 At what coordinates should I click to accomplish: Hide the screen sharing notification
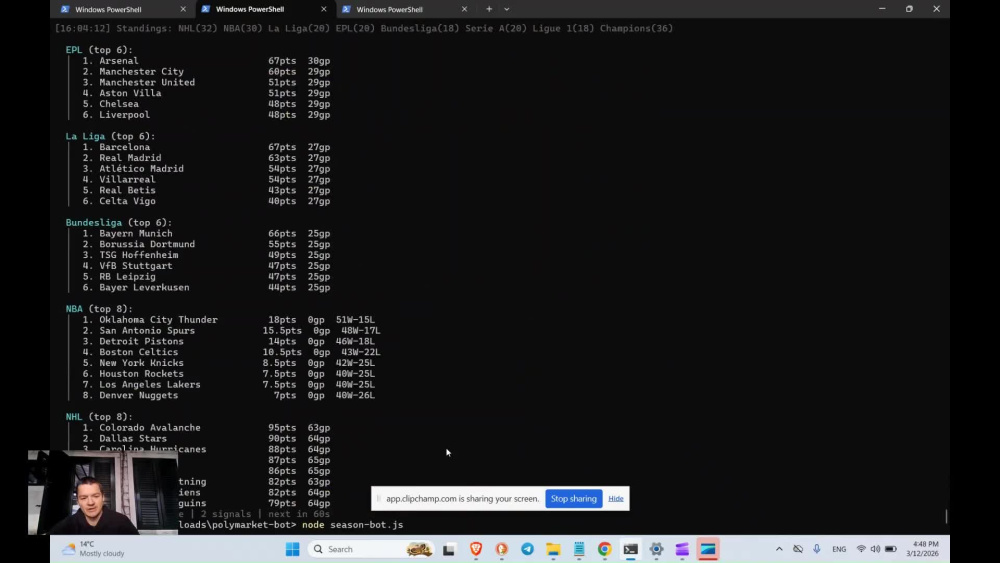tap(615, 499)
